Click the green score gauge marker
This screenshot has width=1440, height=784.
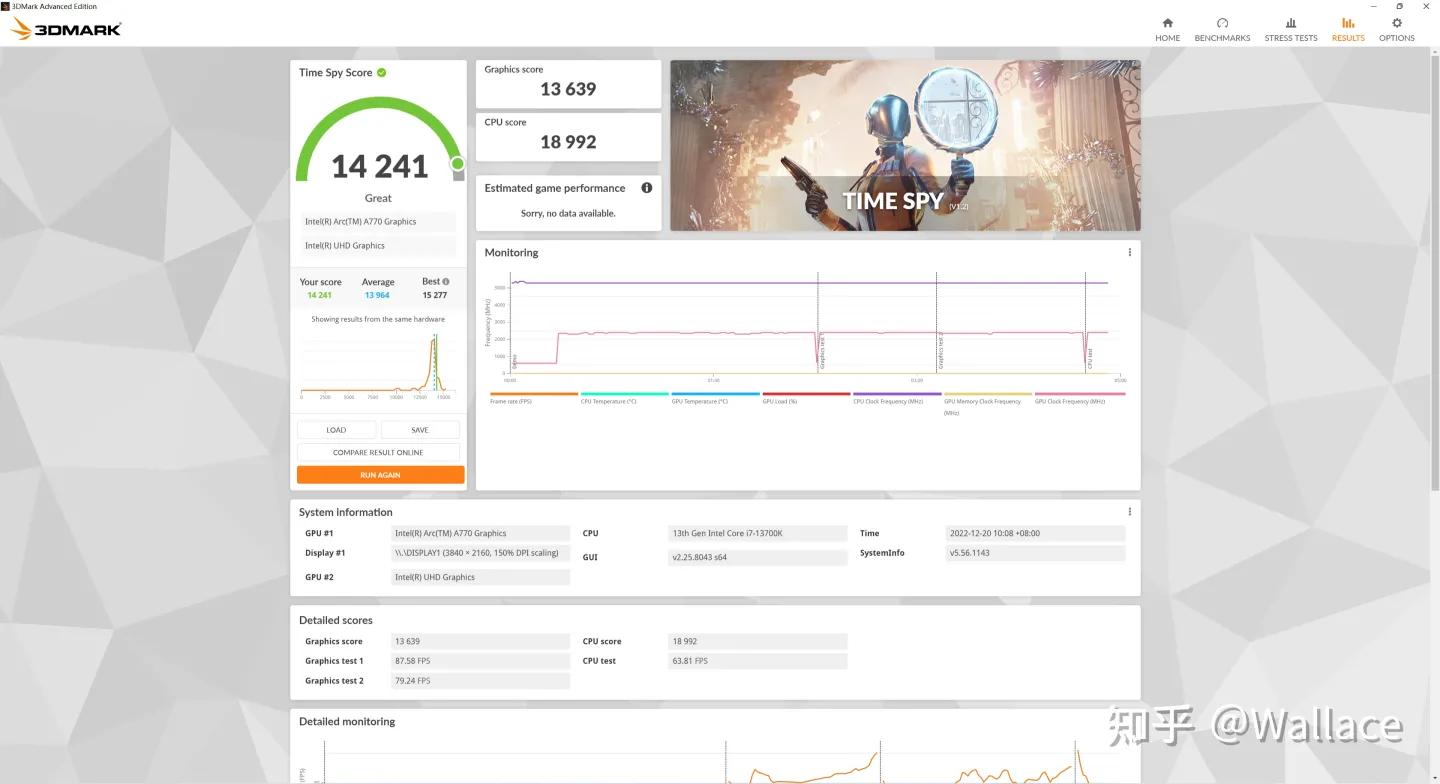coord(457,163)
